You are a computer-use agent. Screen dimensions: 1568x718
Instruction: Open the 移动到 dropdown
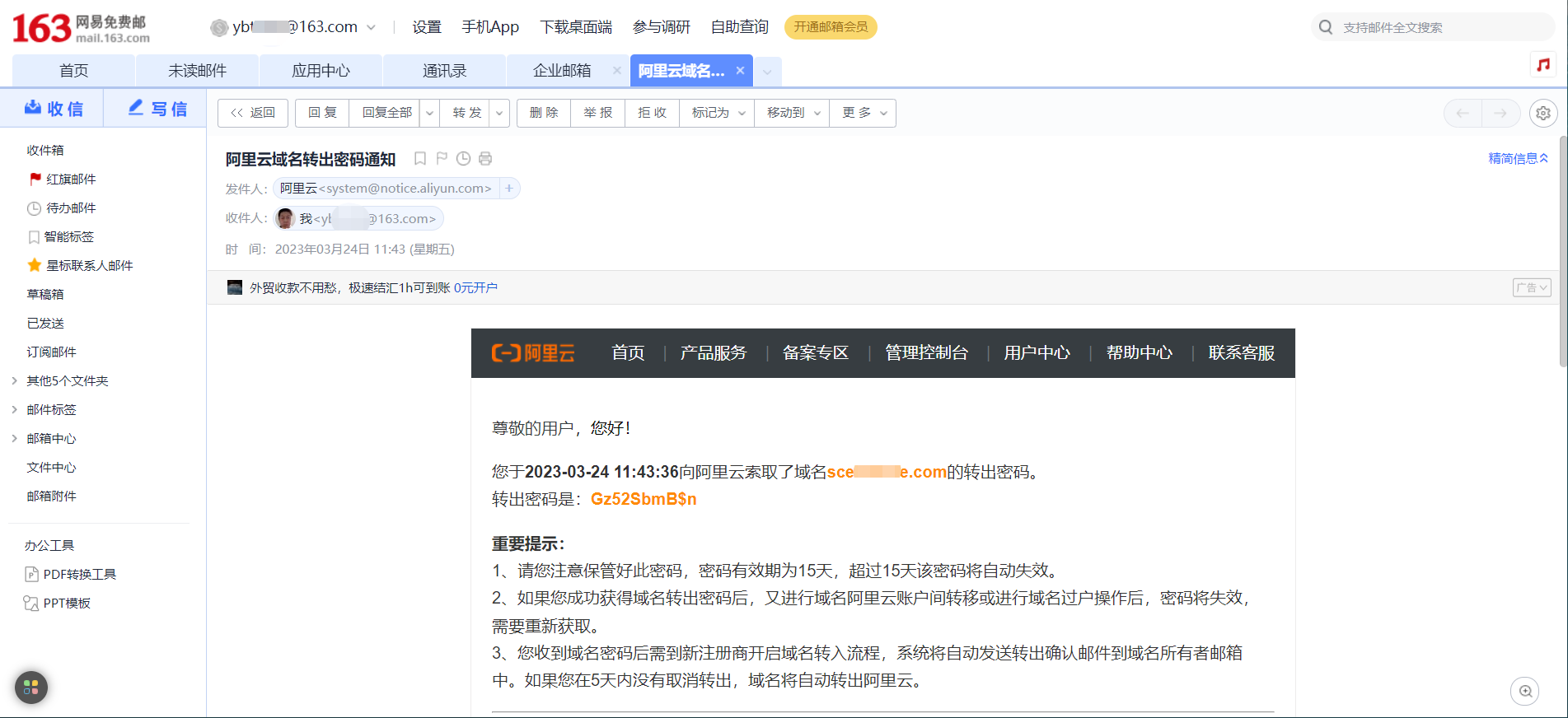pyautogui.click(x=793, y=113)
